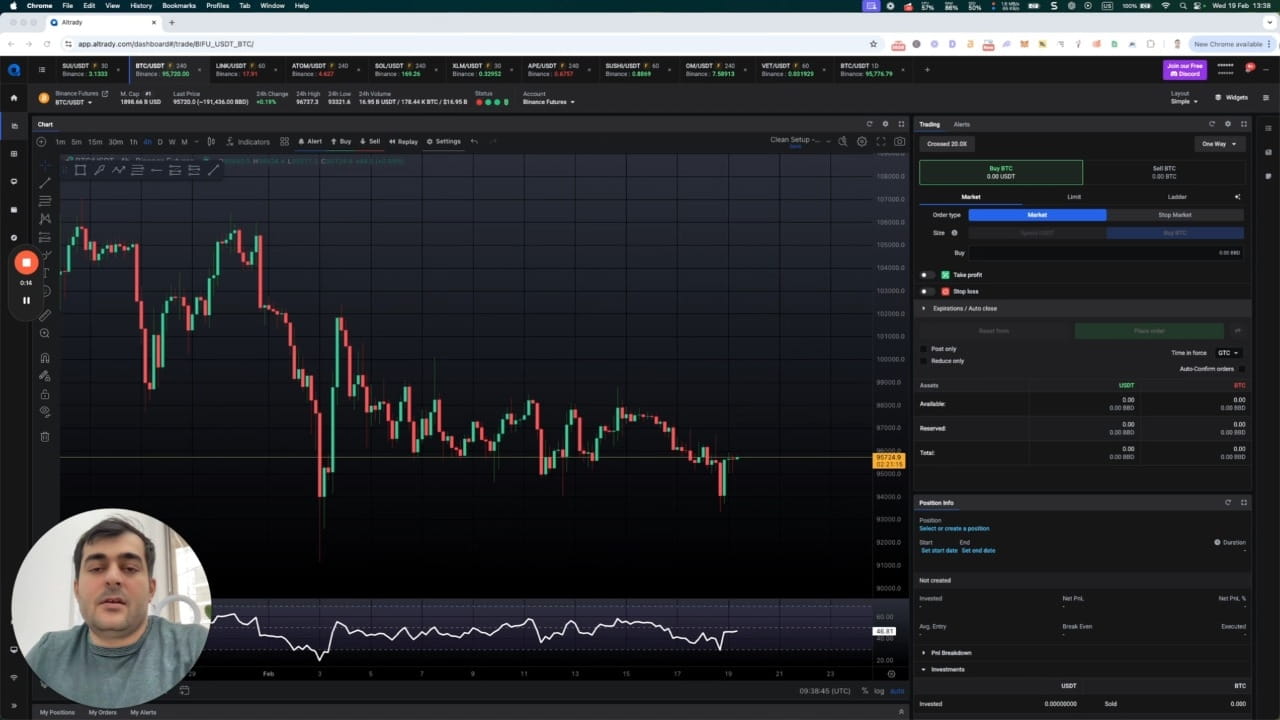
Task: Check the Post only checkbox
Action: pos(924,349)
